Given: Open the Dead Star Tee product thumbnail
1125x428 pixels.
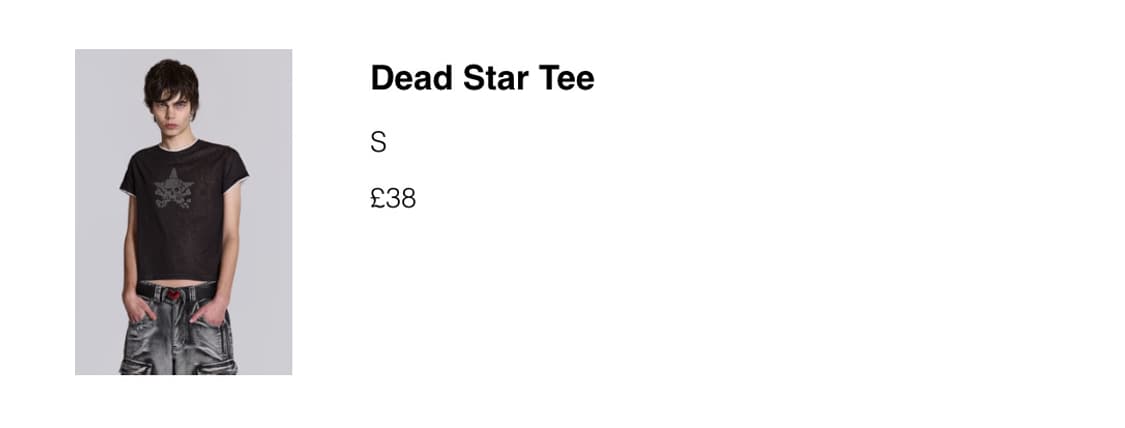Looking at the screenshot, I should pos(183,212).
